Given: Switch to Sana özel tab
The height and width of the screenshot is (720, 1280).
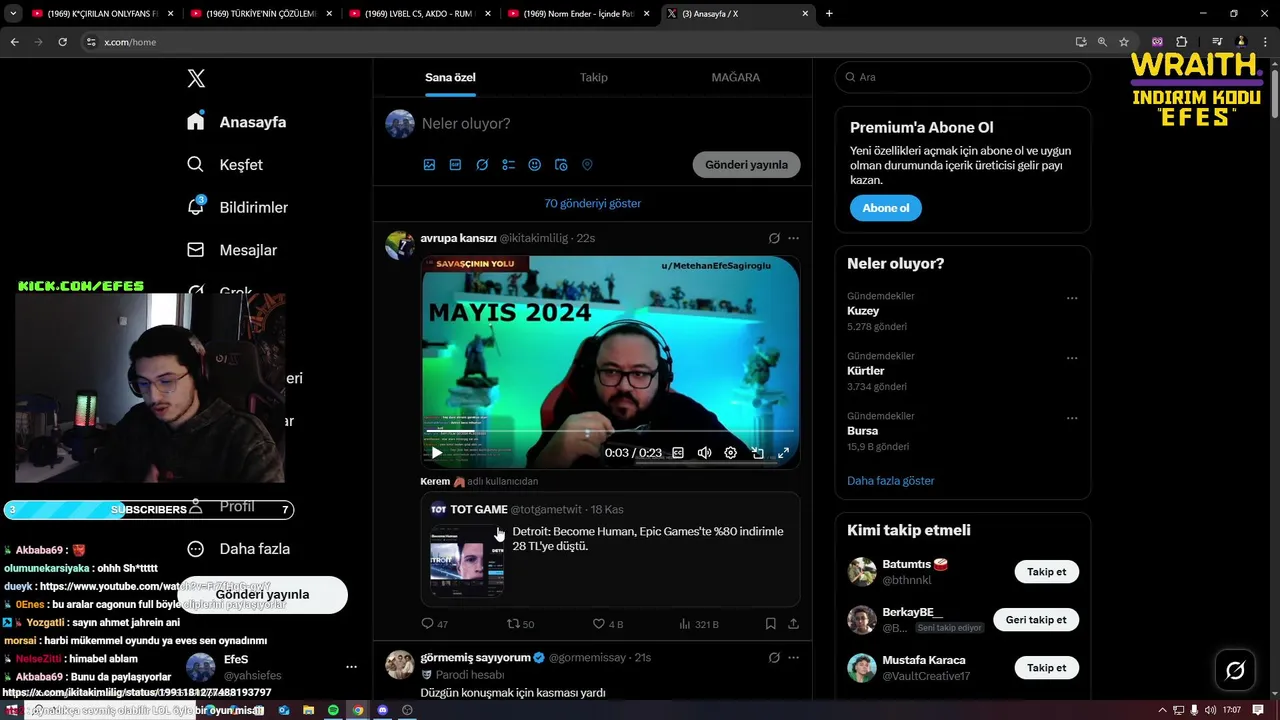Looking at the screenshot, I should 450,77.
